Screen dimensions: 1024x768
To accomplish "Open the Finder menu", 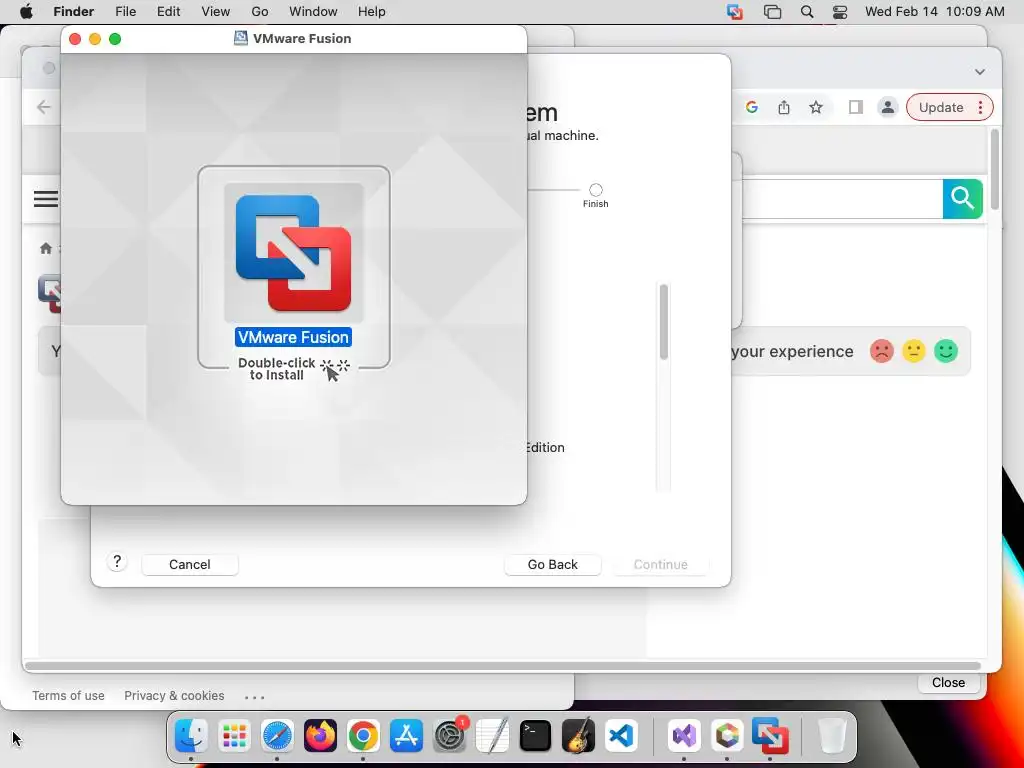I will click(x=73, y=12).
